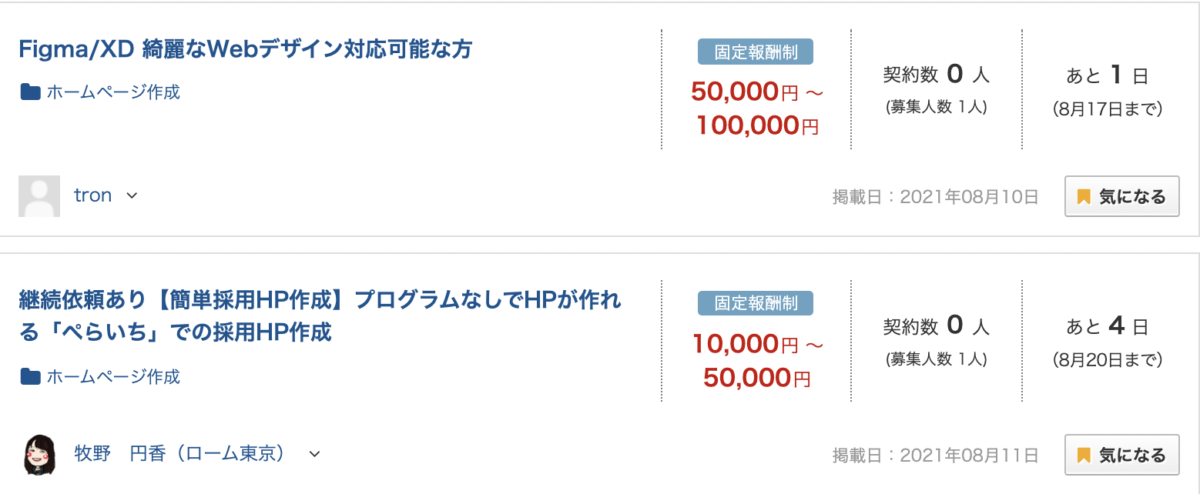The height and width of the screenshot is (494, 1200).
Task: Expand the chevron next to 牧野 円香(ローム東京)
Action: [314, 454]
